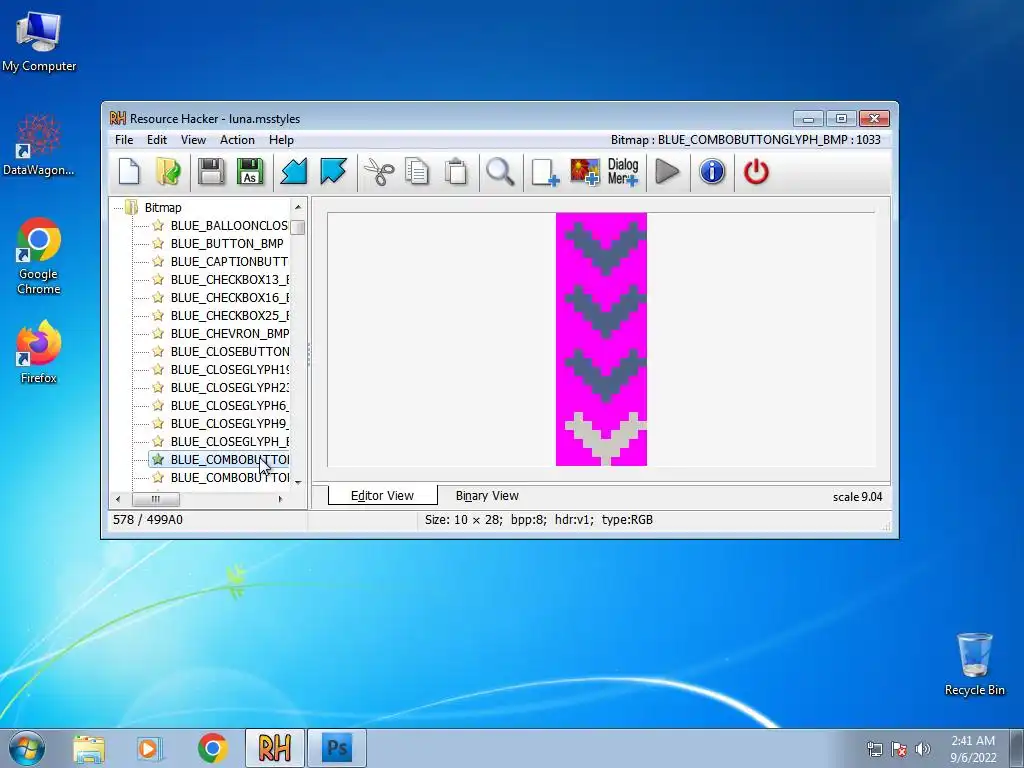1024x768 pixels.
Task: Open the View menu
Action: tap(193, 140)
